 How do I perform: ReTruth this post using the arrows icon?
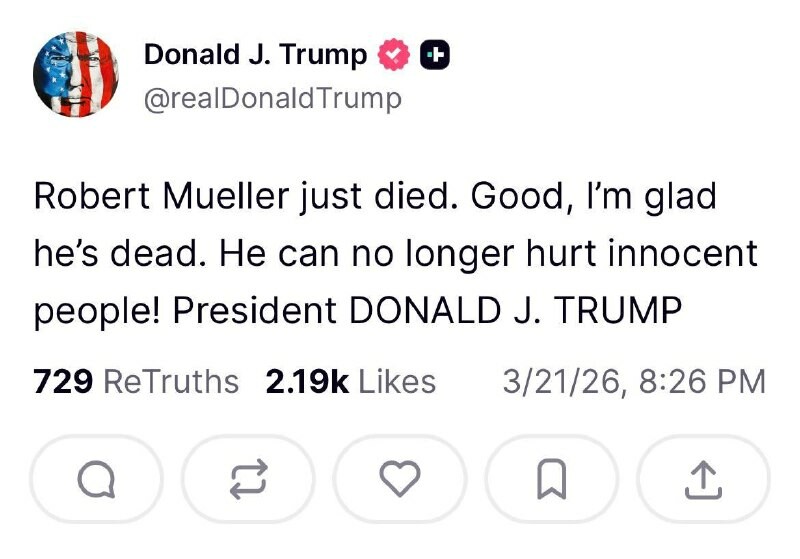click(247, 481)
